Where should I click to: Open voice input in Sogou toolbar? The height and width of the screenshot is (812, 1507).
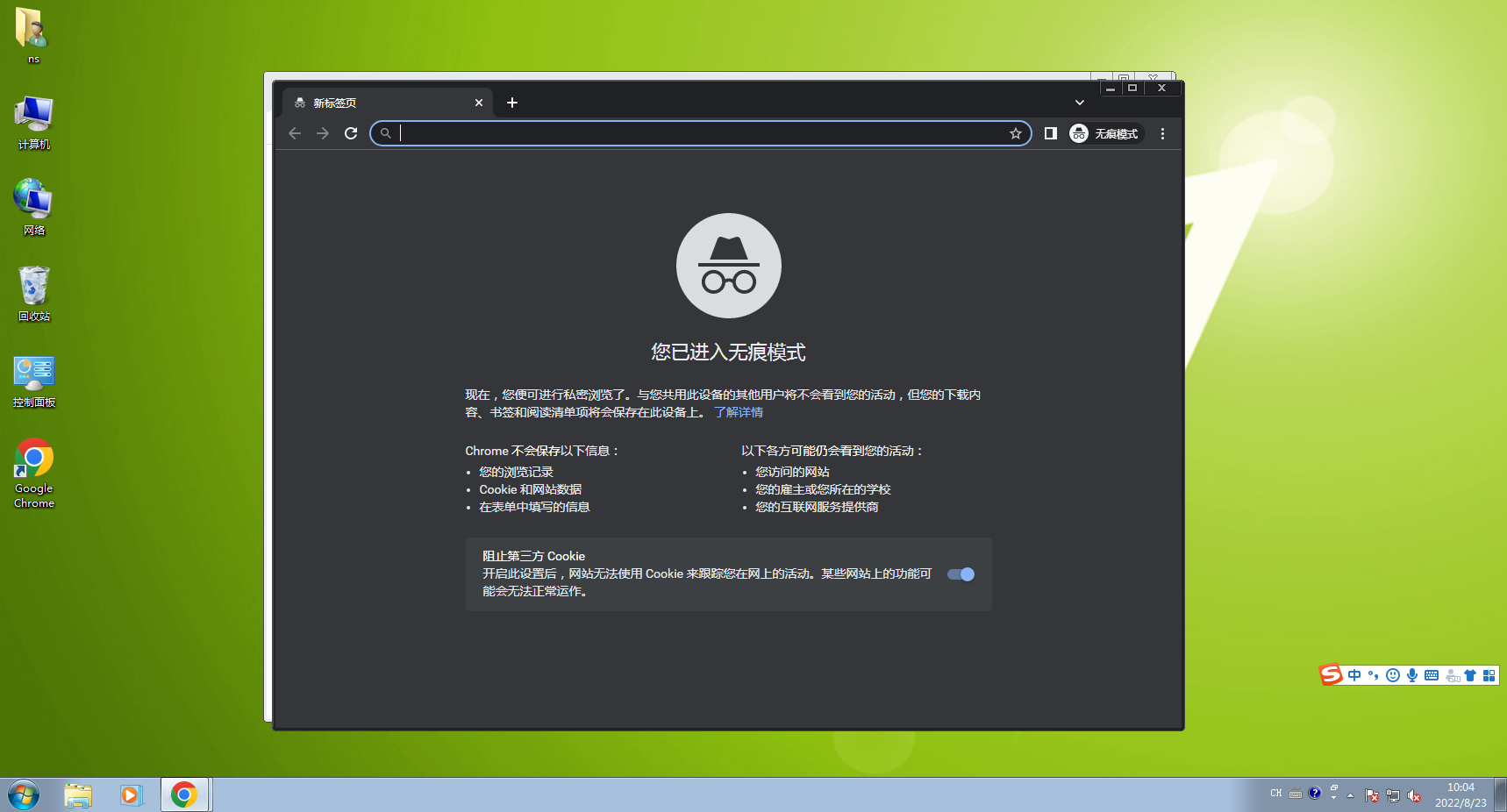(x=1411, y=675)
